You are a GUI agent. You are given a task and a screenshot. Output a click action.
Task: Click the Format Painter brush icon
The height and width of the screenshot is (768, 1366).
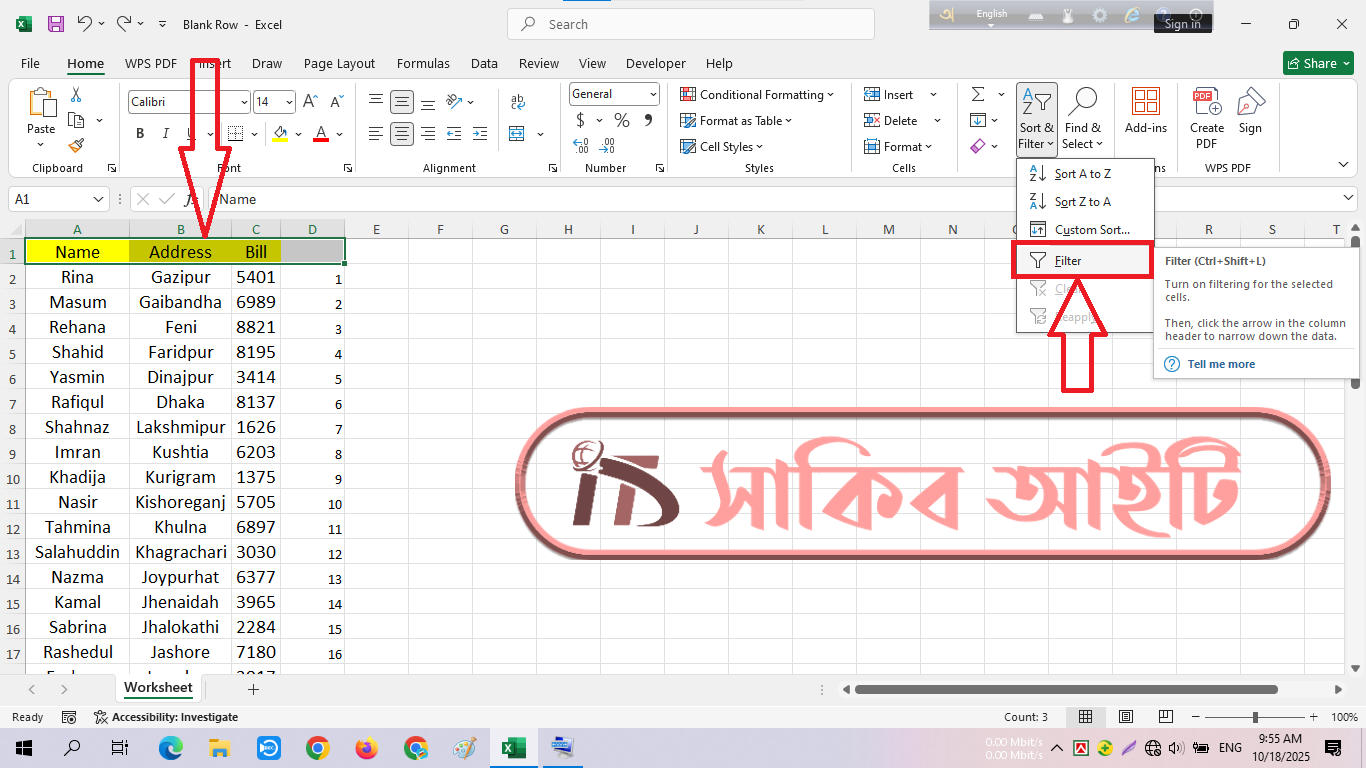[x=76, y=146]
